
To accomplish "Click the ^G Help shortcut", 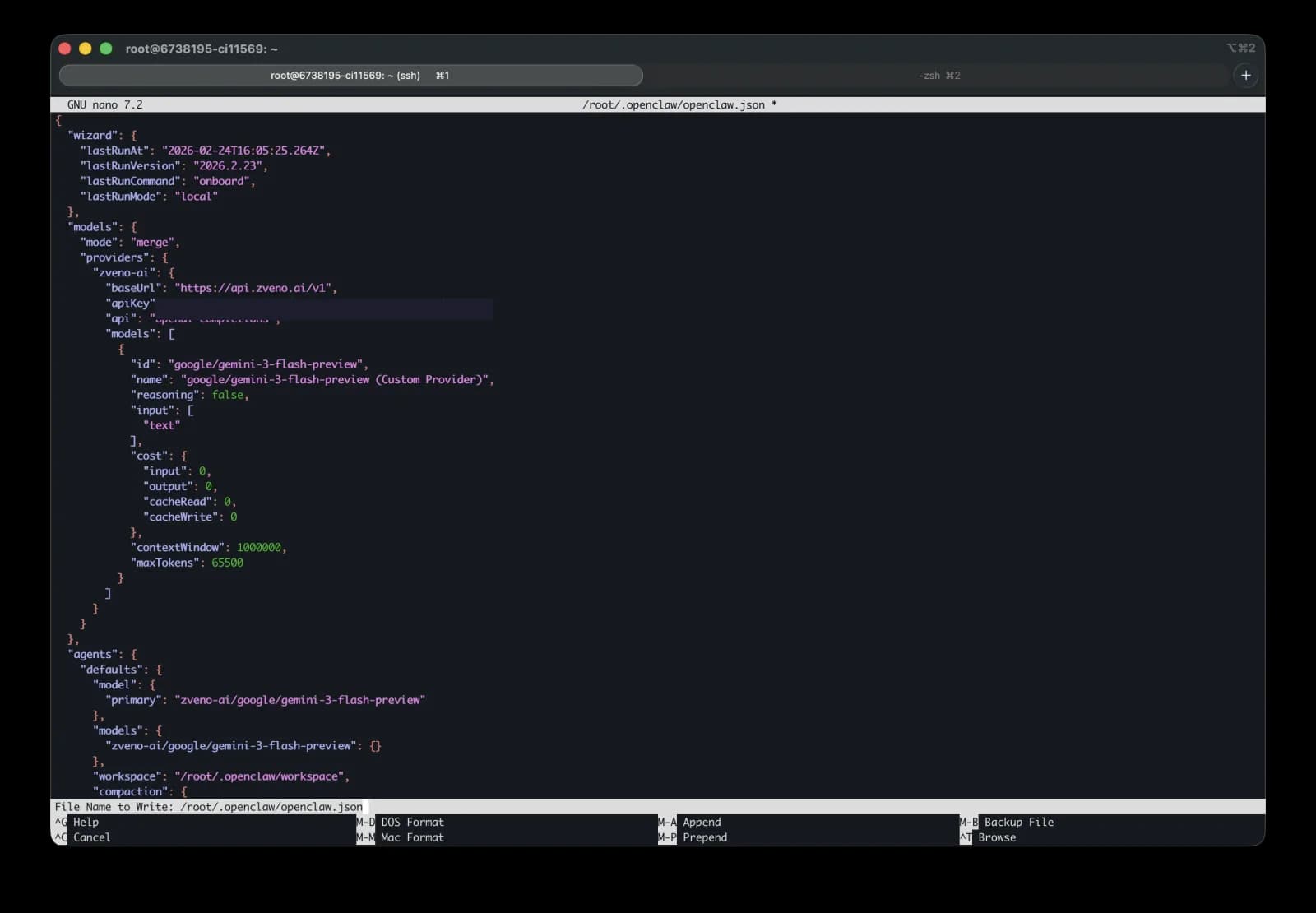I will (x=76, y=822).
